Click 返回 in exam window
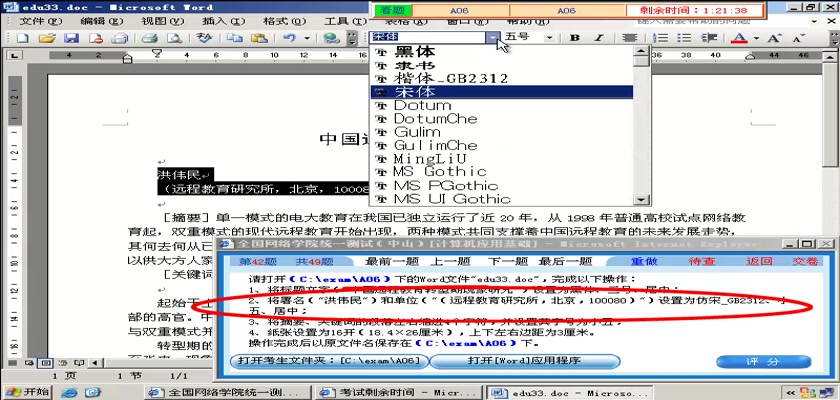Viewport: 840px width, 400px height. [x=759, y=261]
